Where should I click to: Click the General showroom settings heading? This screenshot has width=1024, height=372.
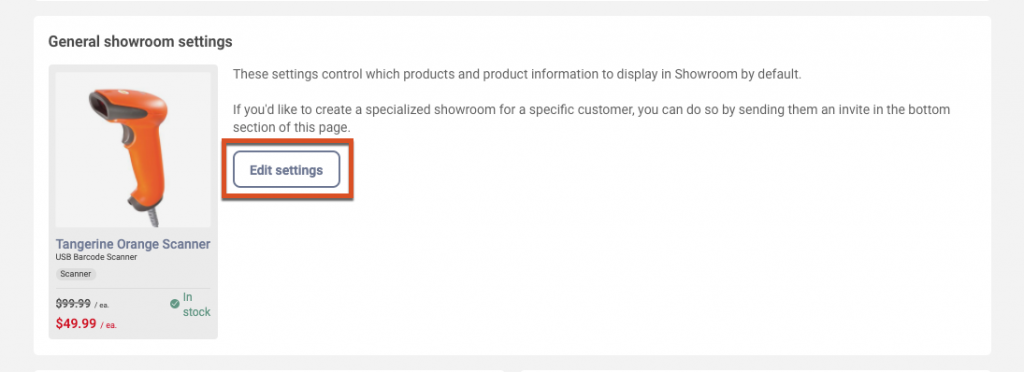coord(140,42)
